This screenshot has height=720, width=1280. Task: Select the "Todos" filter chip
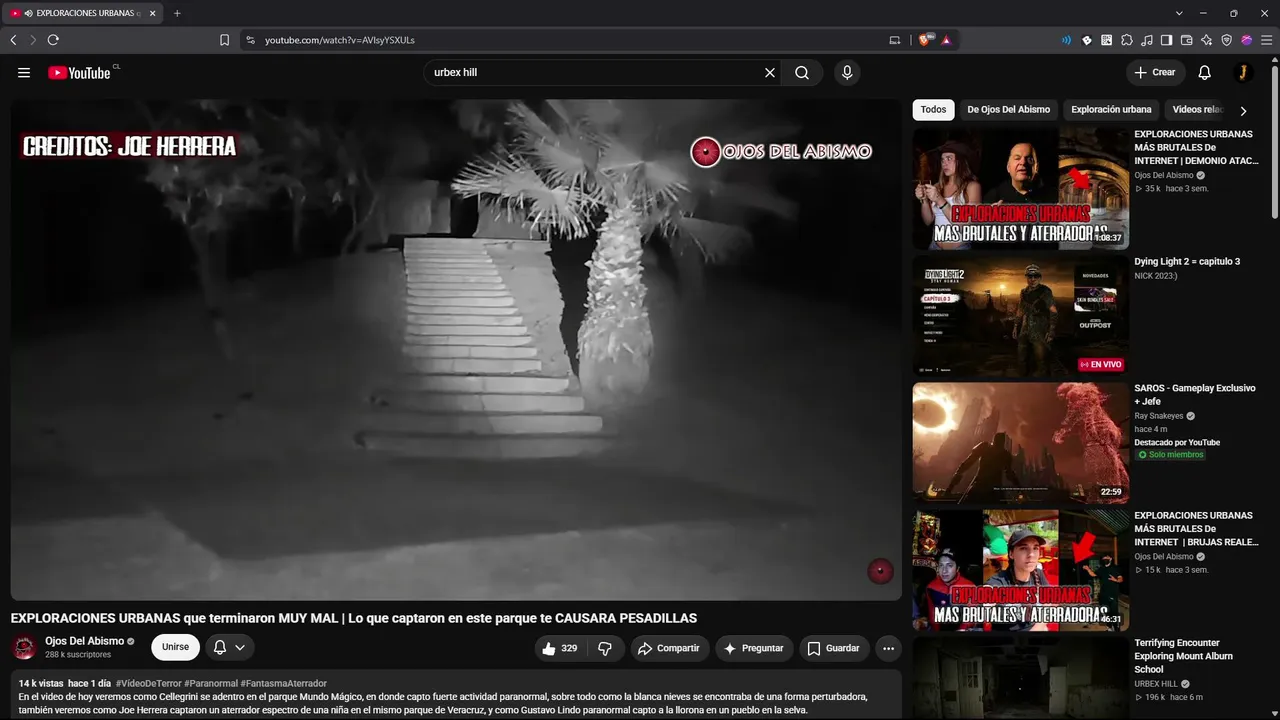tap(933, 110)
